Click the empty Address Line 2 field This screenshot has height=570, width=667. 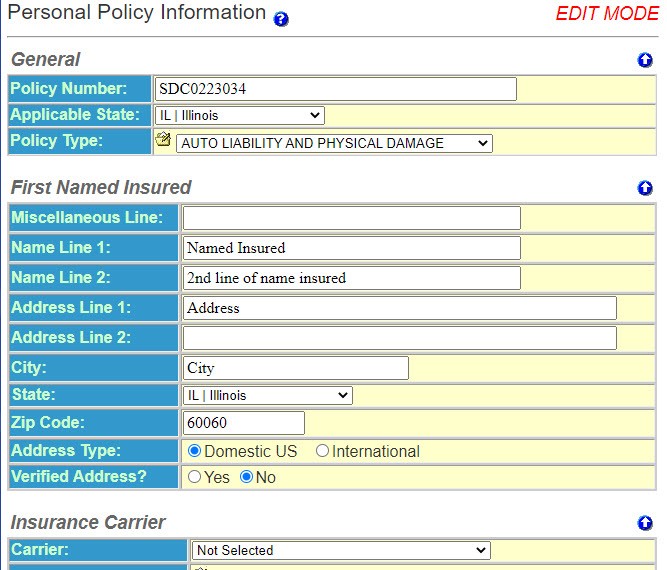(399, 338)
